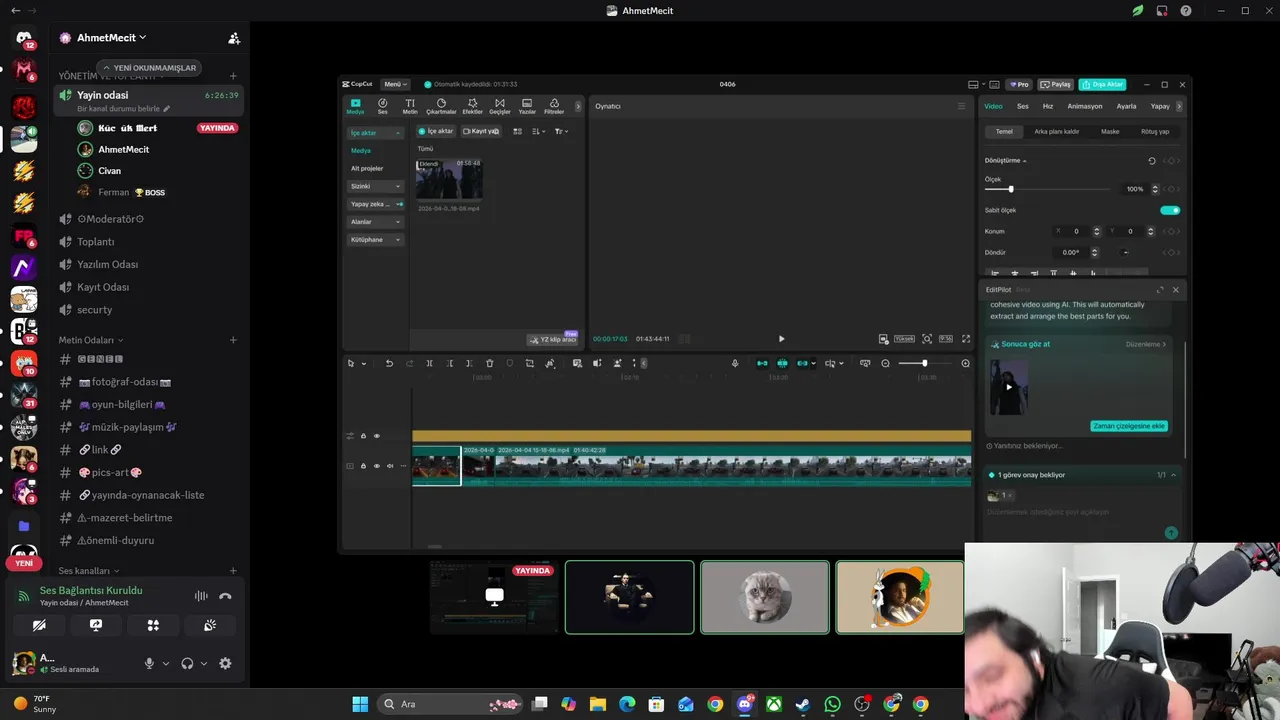Open Steam from Windows taskbar
This screenshot has width=1280, height=720.
pyautogui.click(x=803, y=704)
